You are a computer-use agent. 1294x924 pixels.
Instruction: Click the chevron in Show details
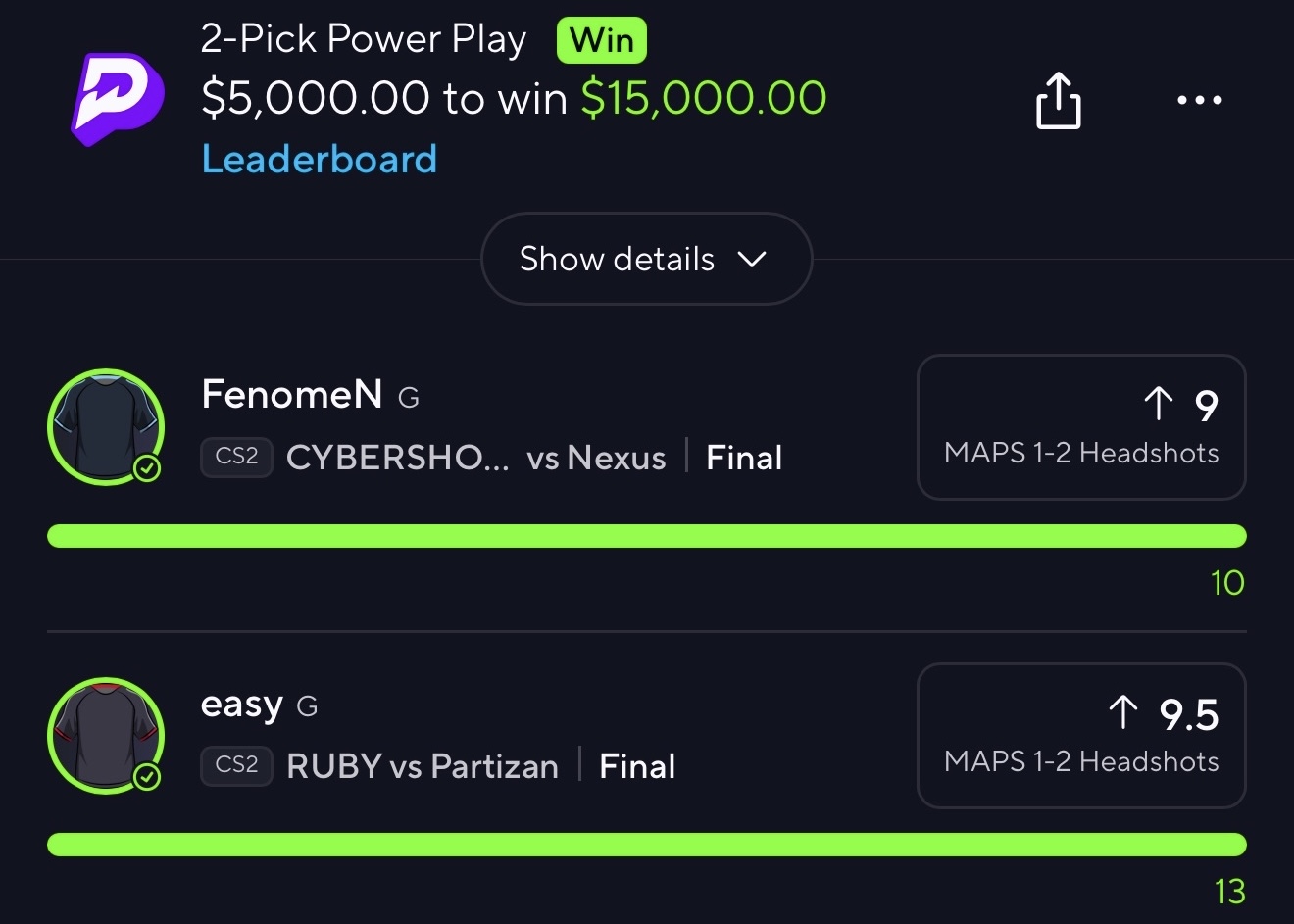(751, 260)
